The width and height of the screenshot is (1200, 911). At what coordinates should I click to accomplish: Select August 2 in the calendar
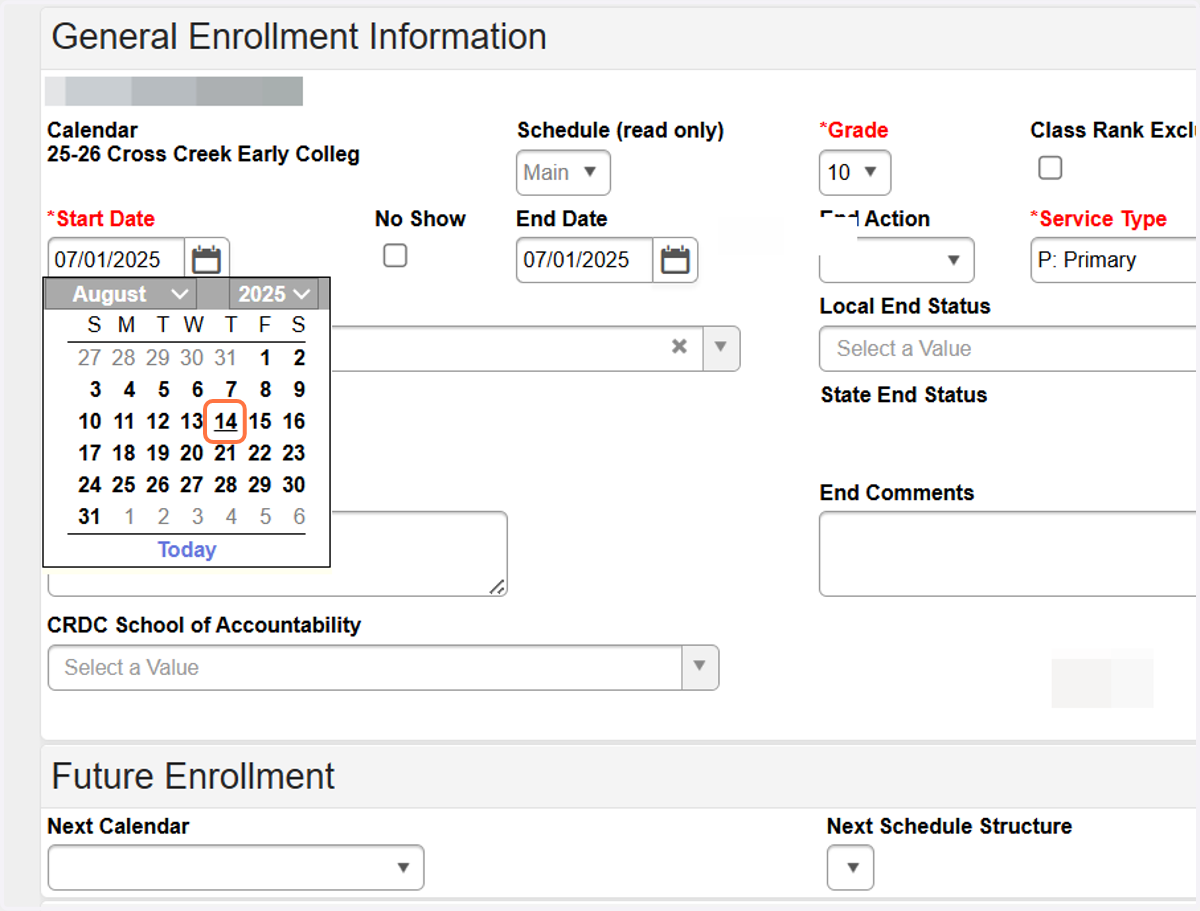299,358
